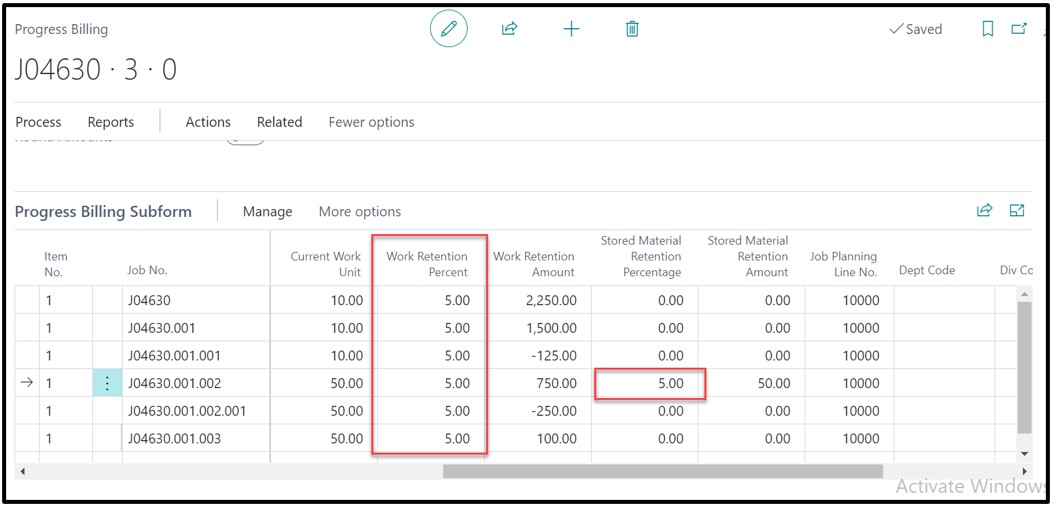The image size is (1055, 506).
Task: Select Stored Material Retention Percentage 5.00 cell
Action: [650, 384]
